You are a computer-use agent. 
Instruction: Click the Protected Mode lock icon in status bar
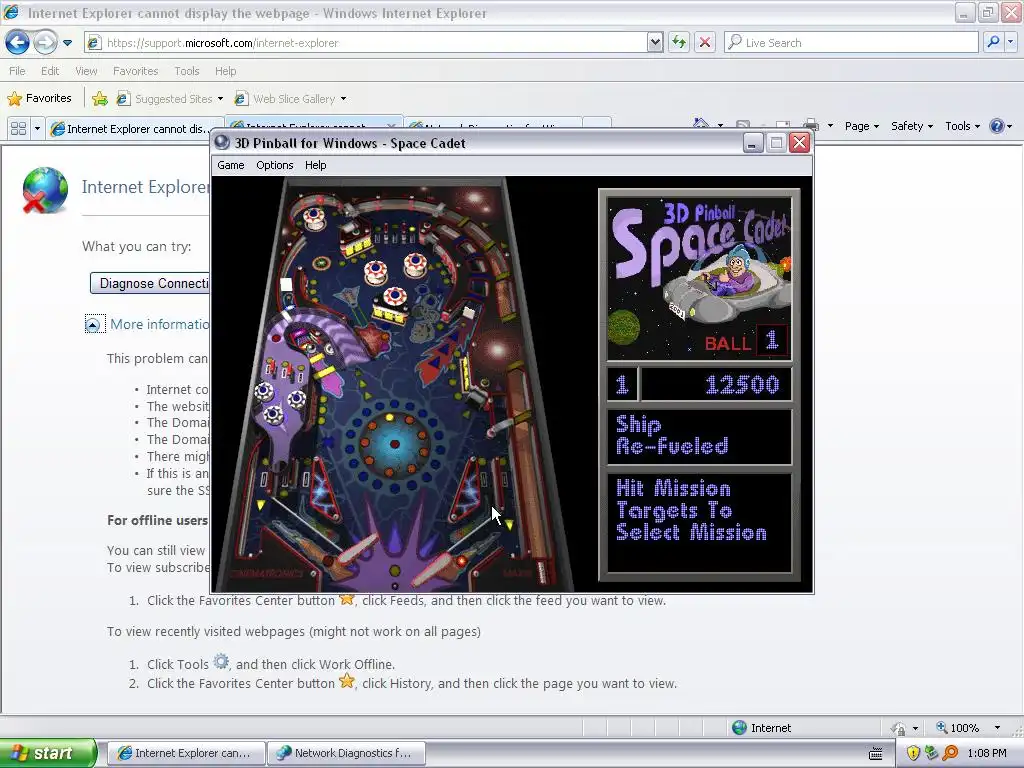coord(899,728)
